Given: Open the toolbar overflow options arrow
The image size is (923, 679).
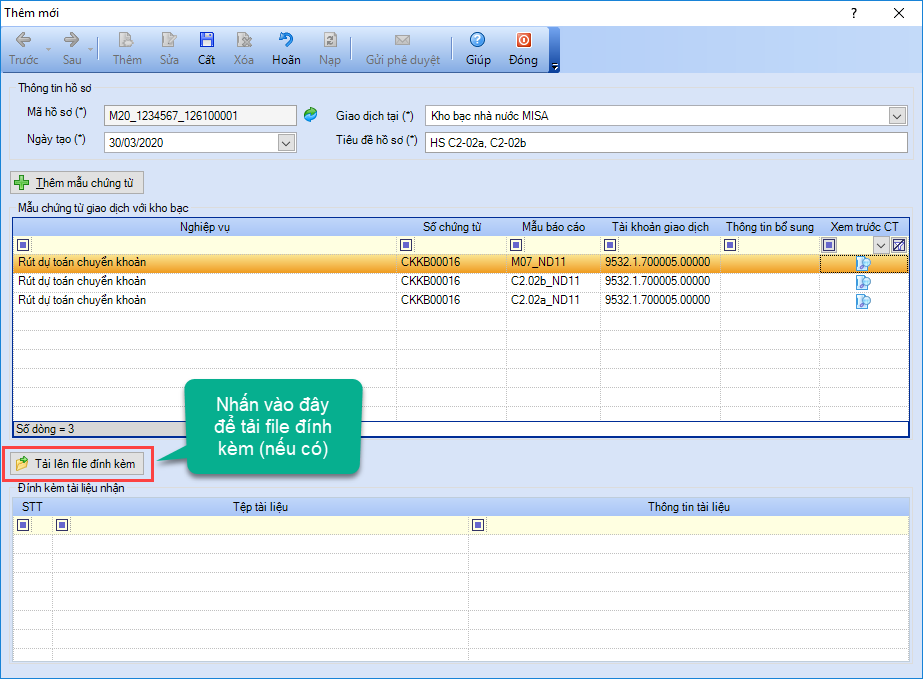Looking at the screenshot, I should pyautogui.click(x=555, y=67).
